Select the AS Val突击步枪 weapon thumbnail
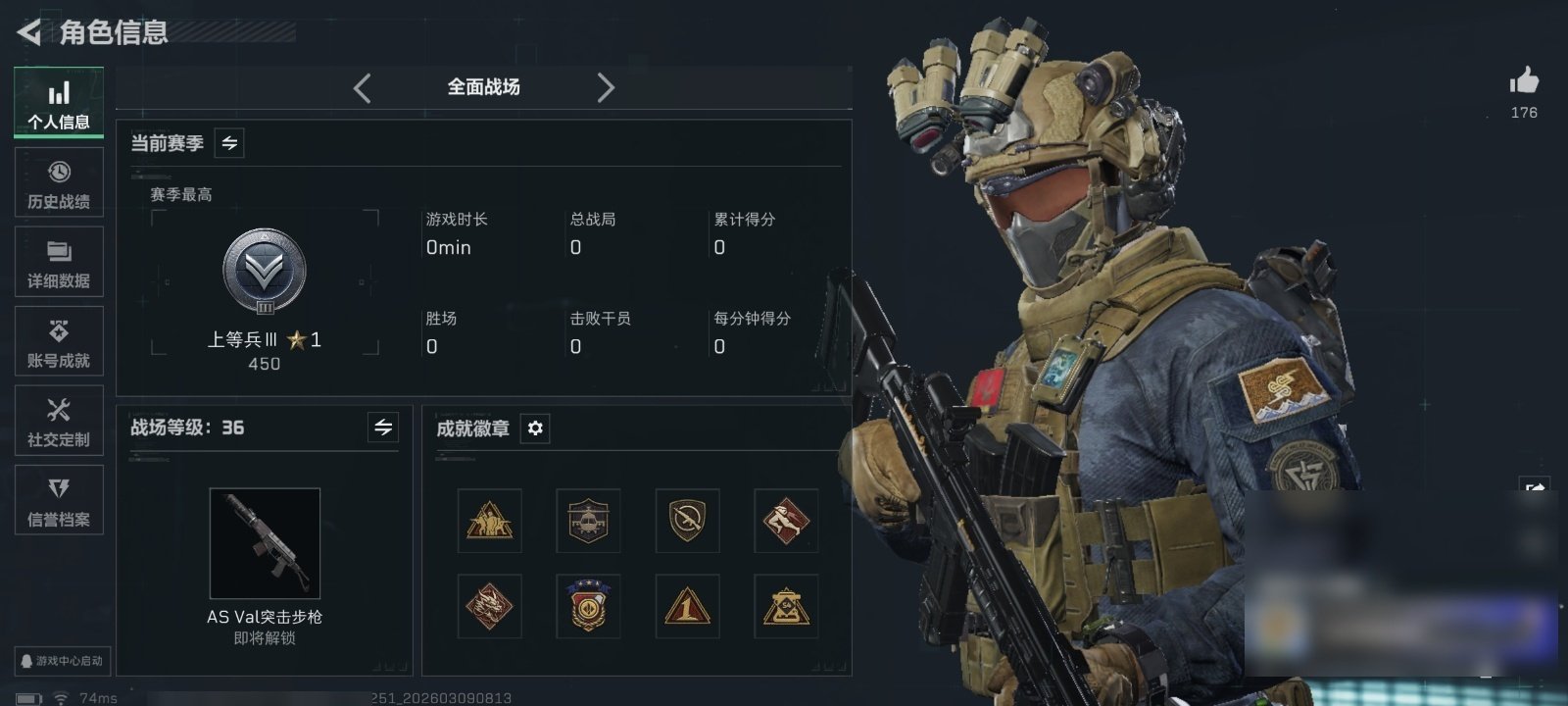 coord(265,543)
